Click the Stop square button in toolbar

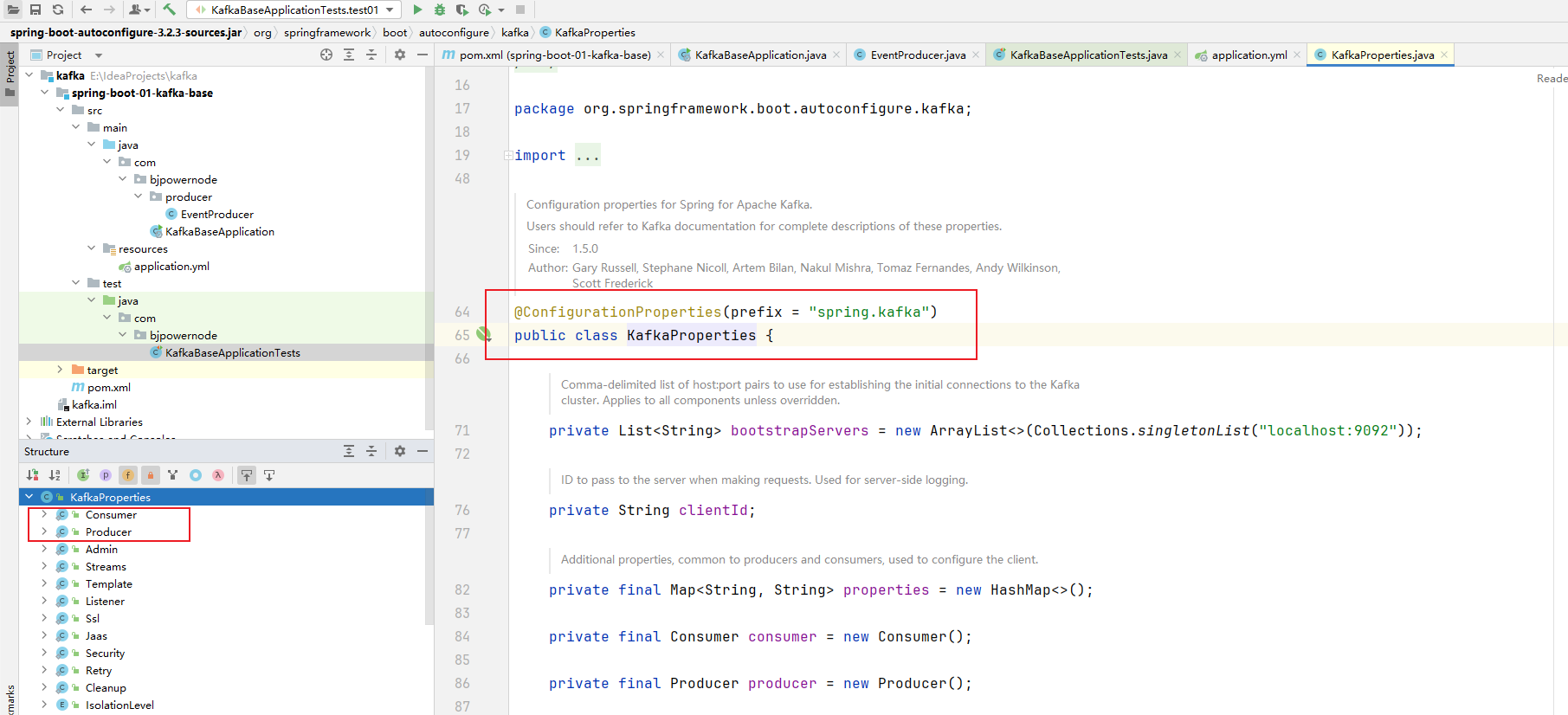(520, 10)
